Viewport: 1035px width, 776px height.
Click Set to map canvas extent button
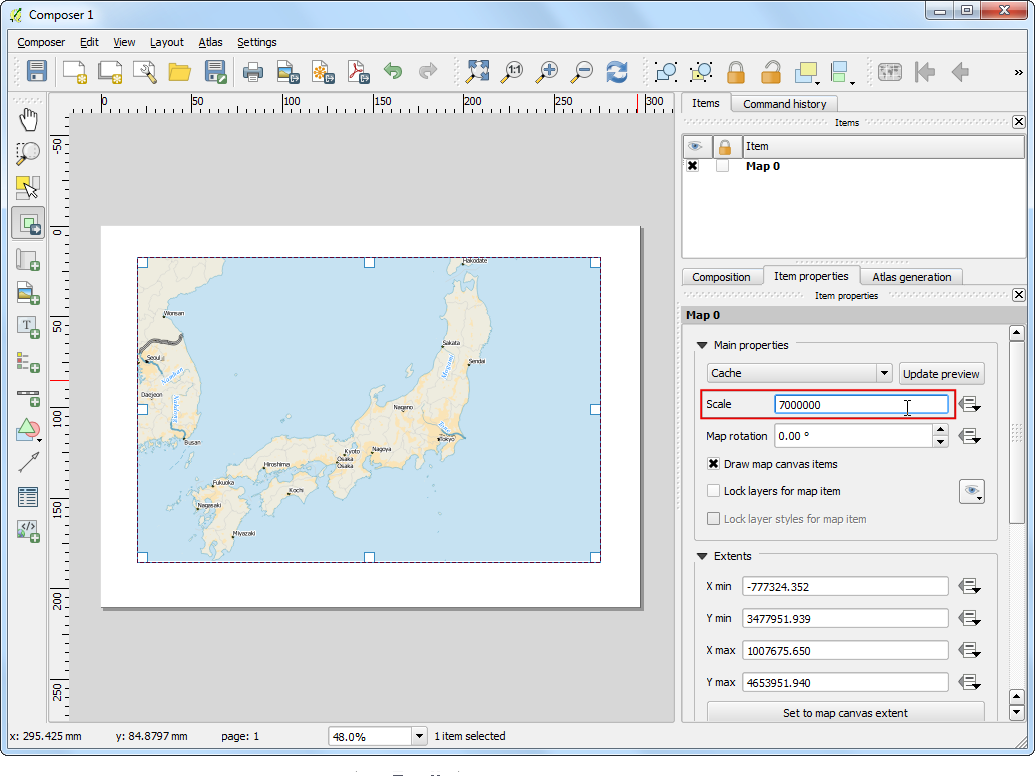pyautogui.click(x=845, y=713)
